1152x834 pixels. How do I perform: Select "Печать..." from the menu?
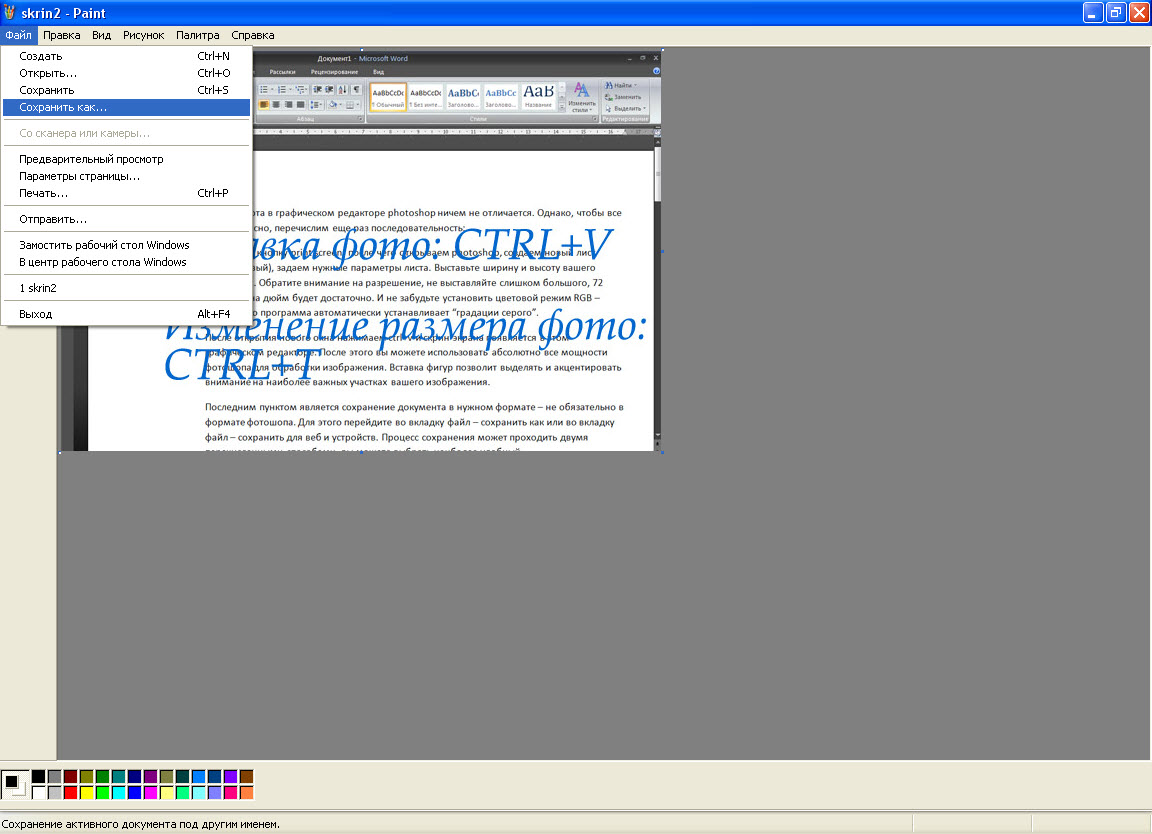[x=44, y=193]
